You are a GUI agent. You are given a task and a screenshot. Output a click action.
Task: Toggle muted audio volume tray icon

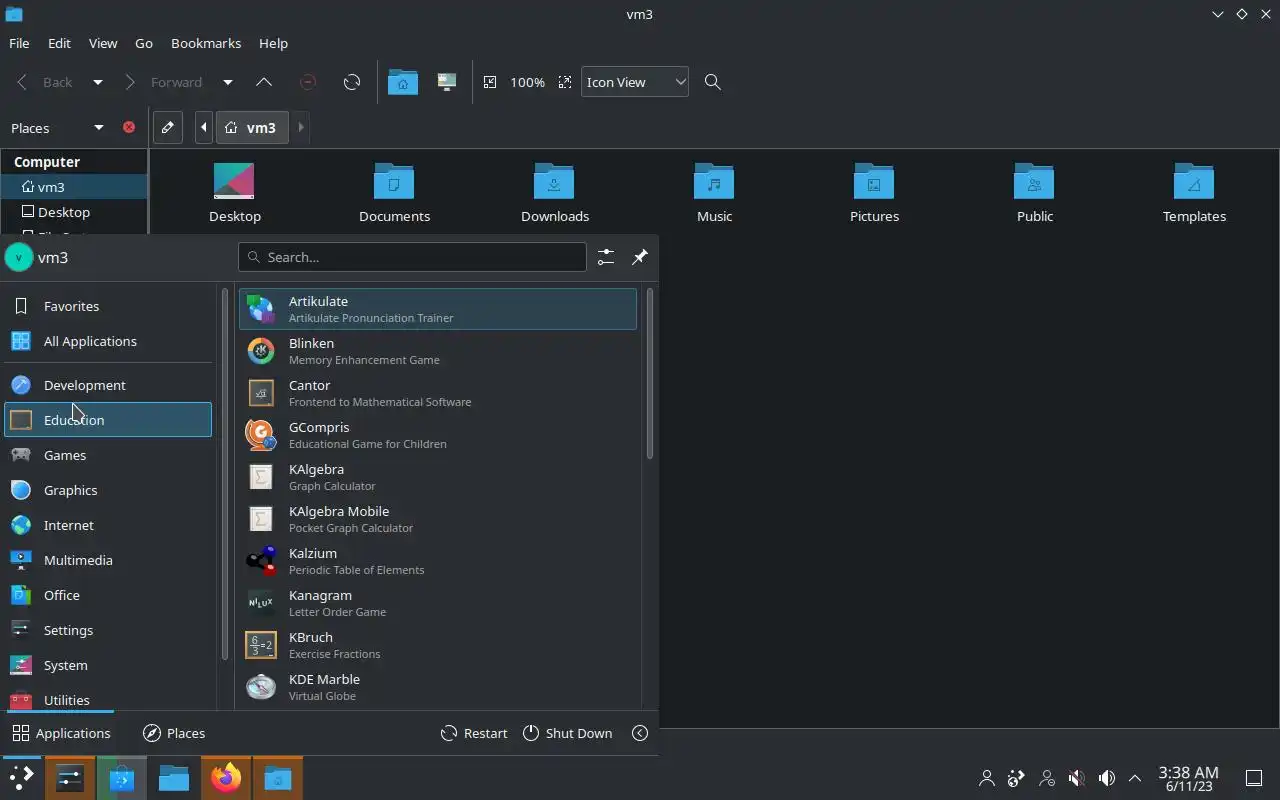1076,778
